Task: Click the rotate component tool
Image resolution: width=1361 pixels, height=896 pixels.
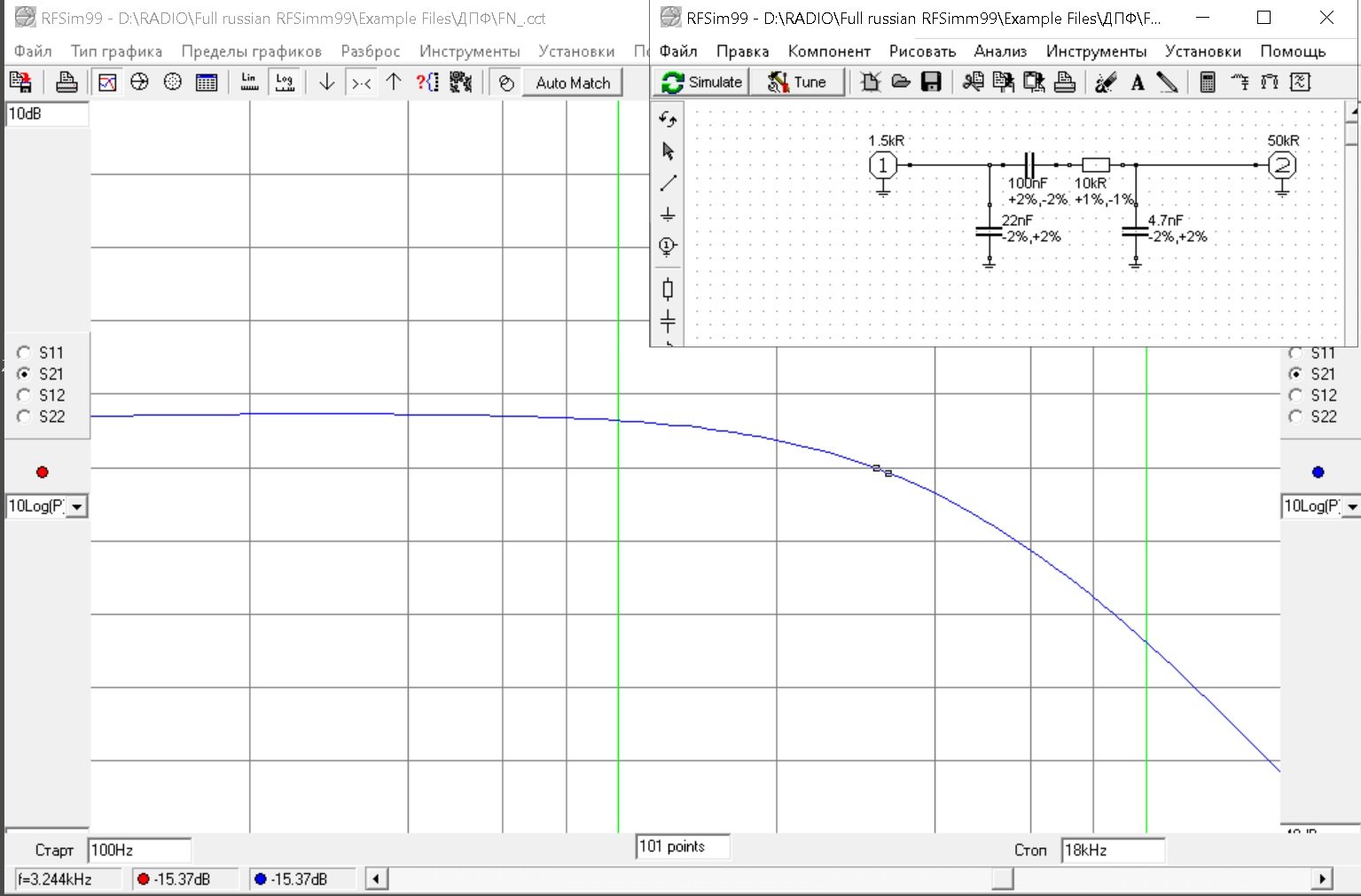Action: [668, 119]
